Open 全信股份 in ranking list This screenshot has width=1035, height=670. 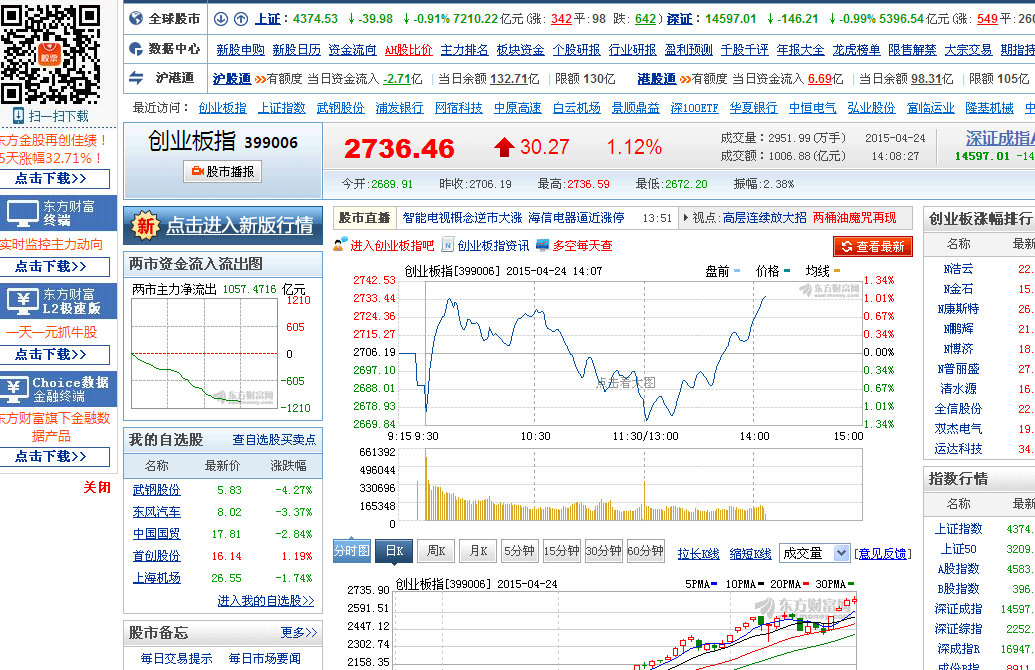coord(958,409)
